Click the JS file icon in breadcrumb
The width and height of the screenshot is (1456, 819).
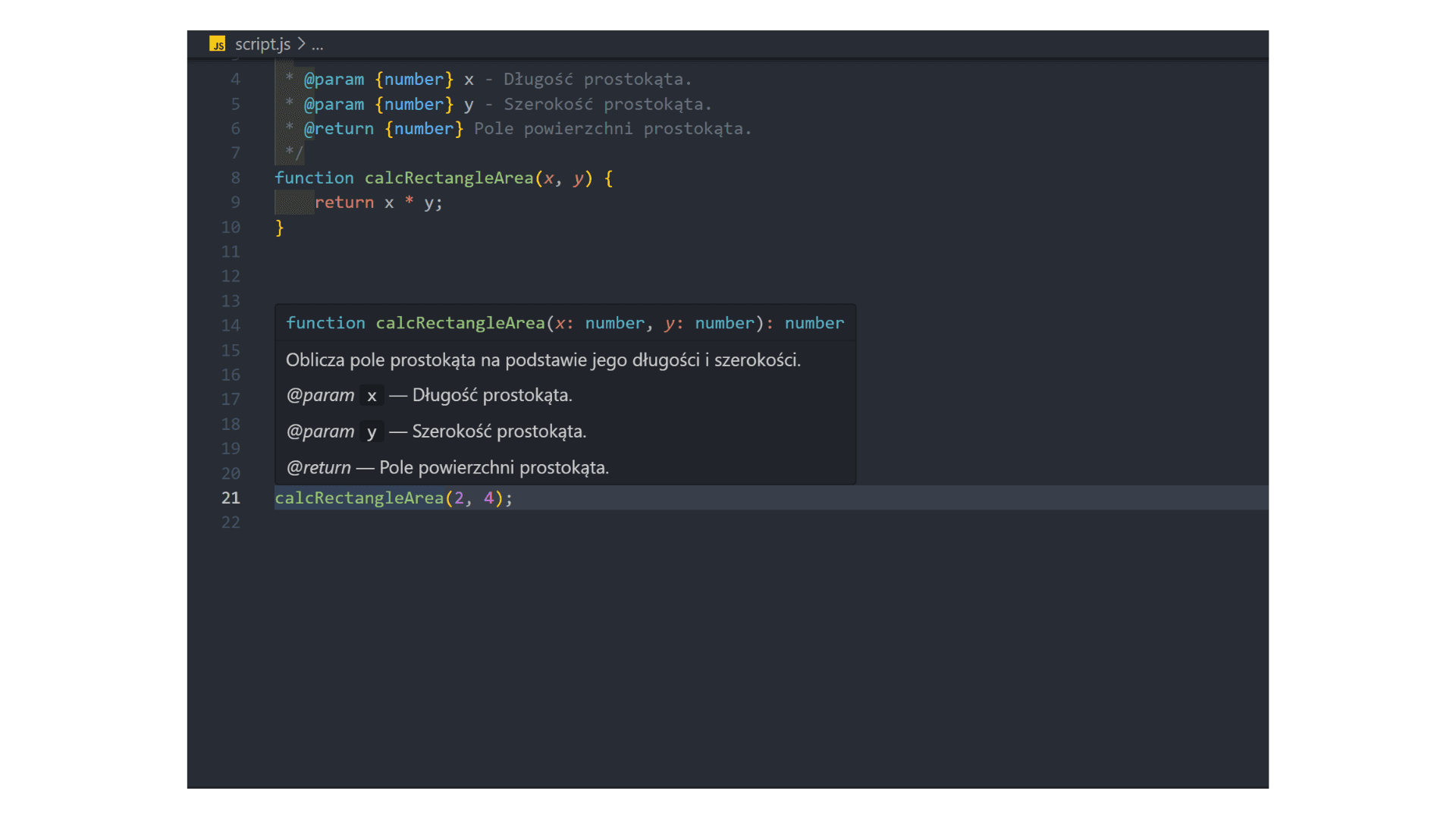coord(218,44)
